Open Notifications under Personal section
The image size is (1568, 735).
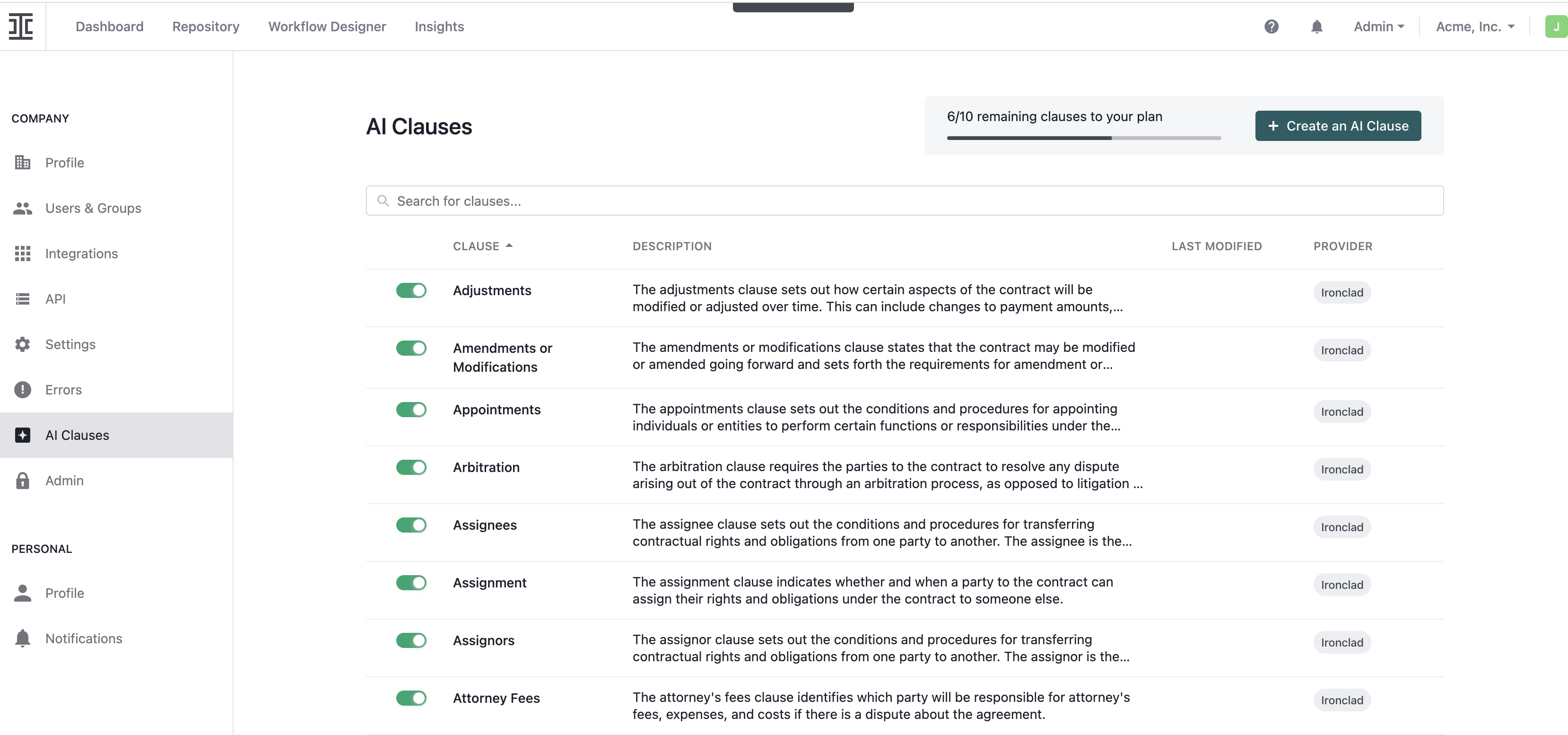(x=116, y=638)
